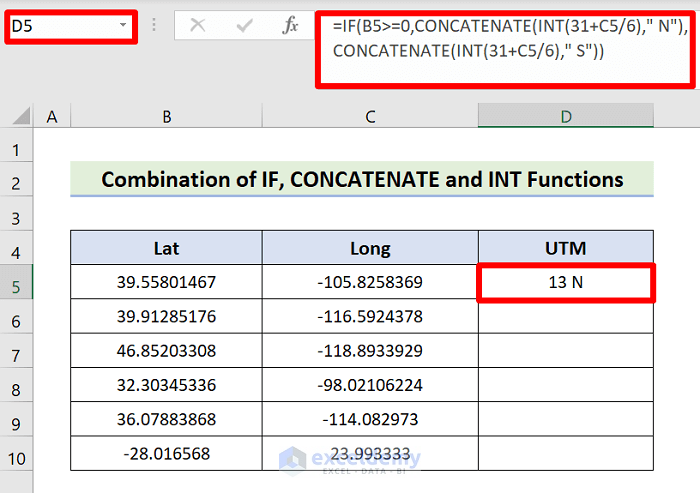This screenshot has width=700, height=493.
Task: Click the title cell about IF, CONCATENATE
Action: 362,180
